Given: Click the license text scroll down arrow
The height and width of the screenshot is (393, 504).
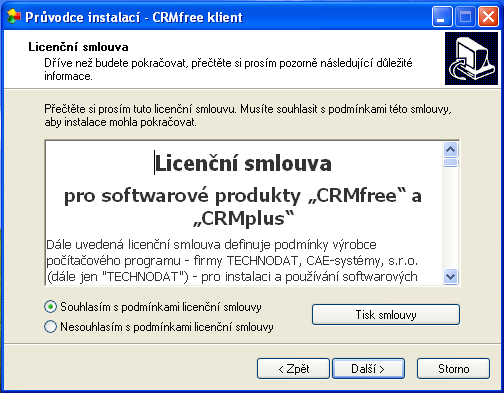Looking at the screenshot, I should coord(451,277).
